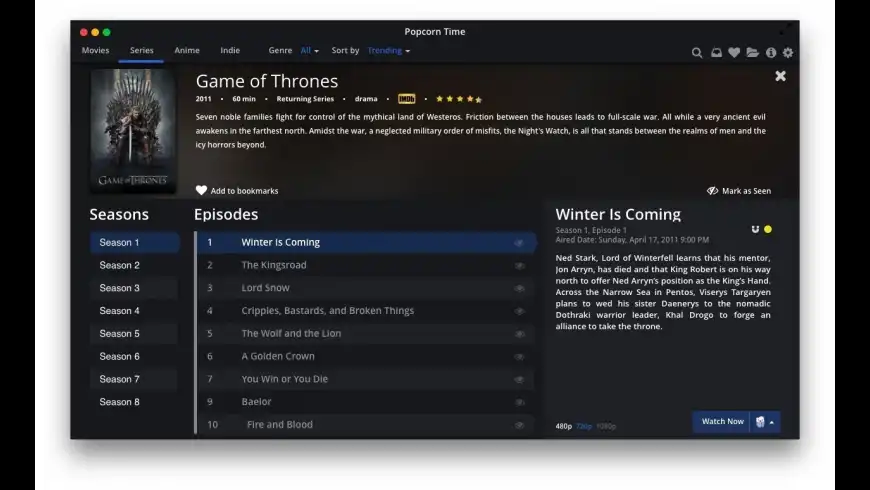Click the drama genre label
This screenshot has width=870, height=490.
pyautogui.click(x=366, y=99)
